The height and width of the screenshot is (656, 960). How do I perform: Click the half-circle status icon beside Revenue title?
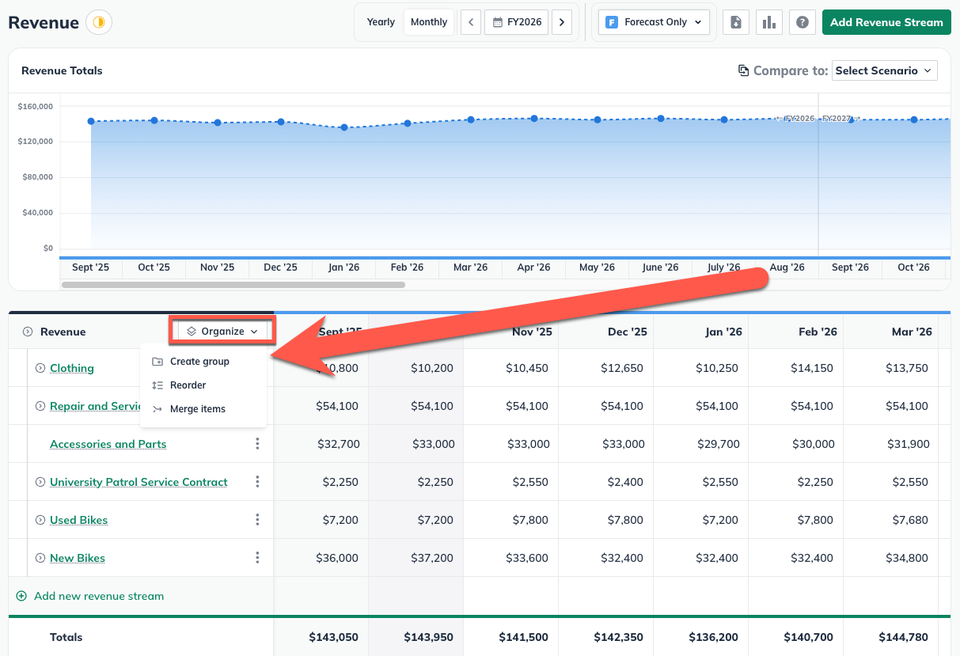[x=99, y=23]
